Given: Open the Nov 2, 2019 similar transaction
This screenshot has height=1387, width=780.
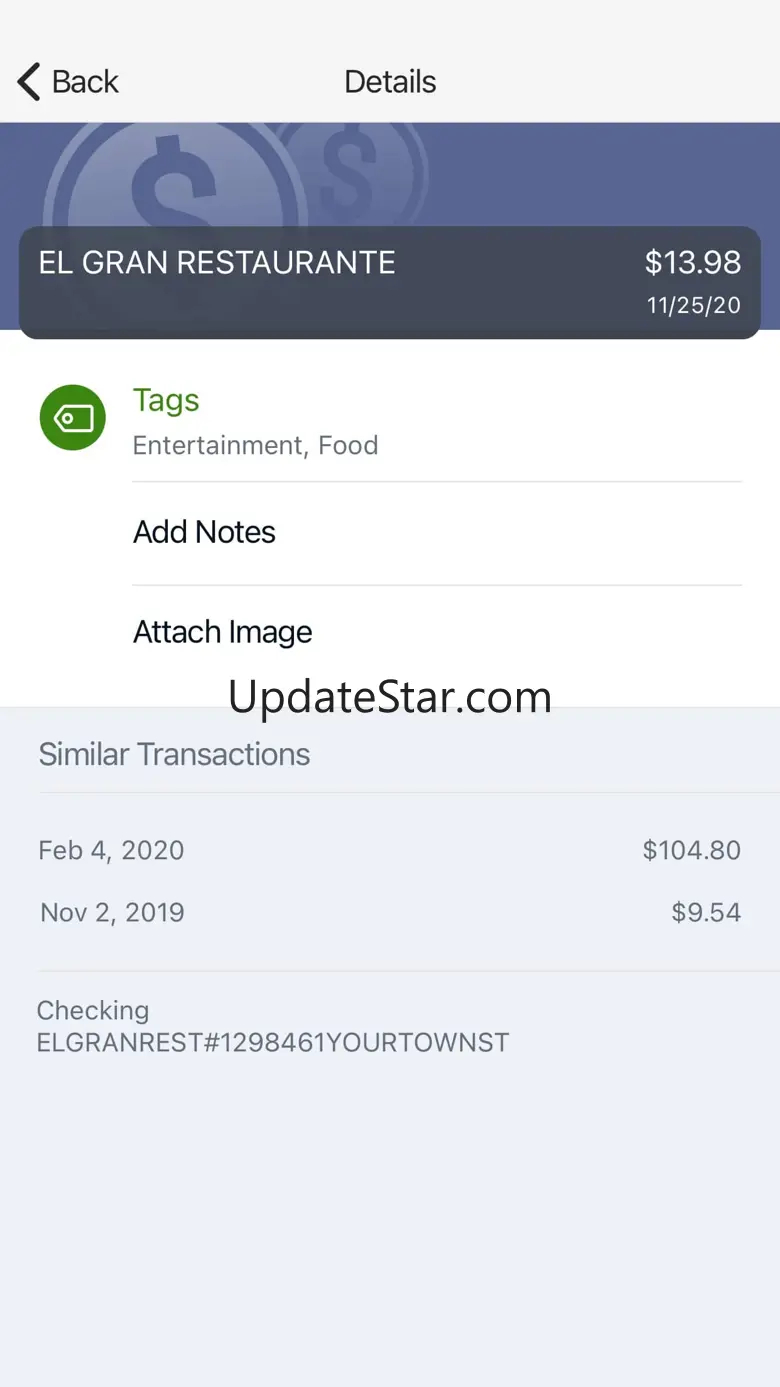Looking at the screenshot, I should [390, 912].
